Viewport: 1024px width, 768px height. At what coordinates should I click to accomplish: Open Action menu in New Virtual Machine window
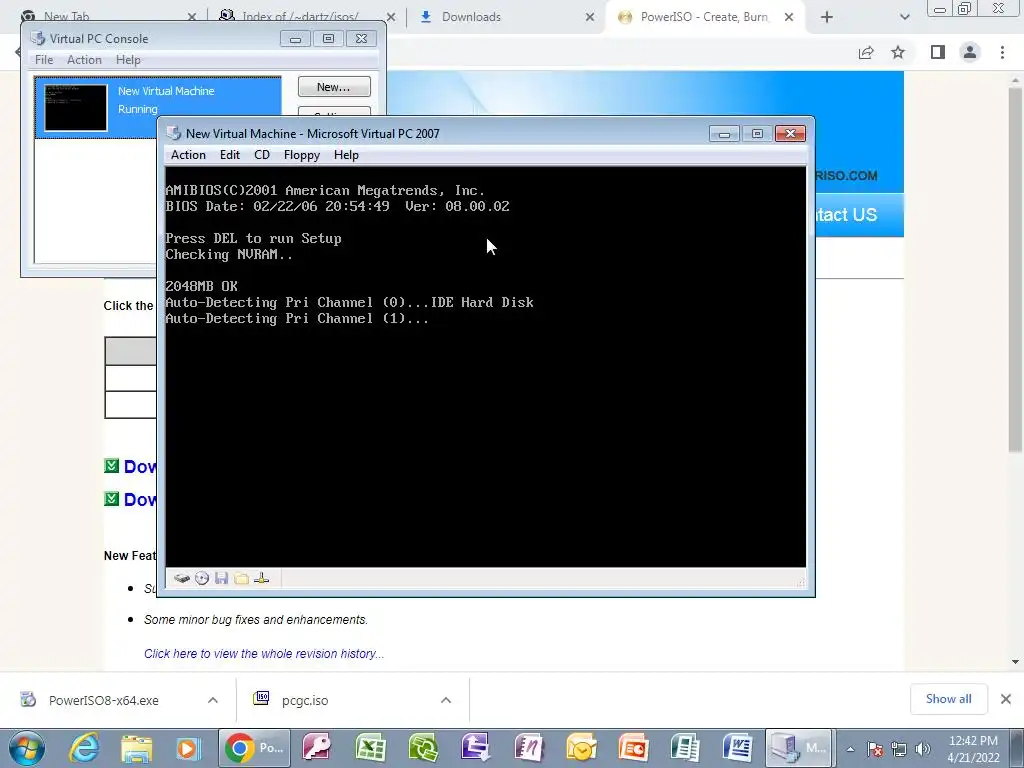188,155
